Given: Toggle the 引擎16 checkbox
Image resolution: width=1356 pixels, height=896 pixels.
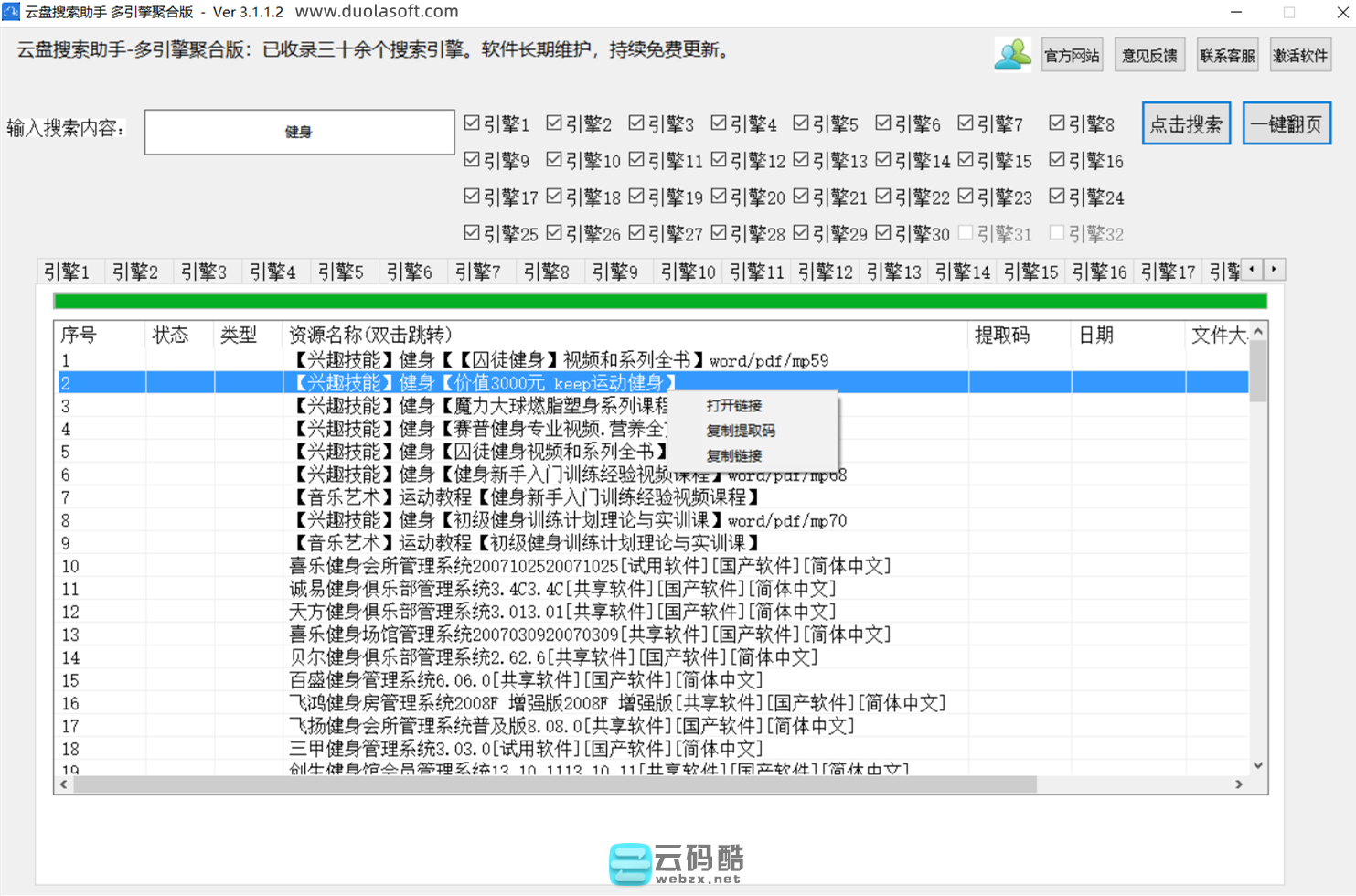Looking at the screenshot, I should pyautogui.click(x=1057, y=160).
